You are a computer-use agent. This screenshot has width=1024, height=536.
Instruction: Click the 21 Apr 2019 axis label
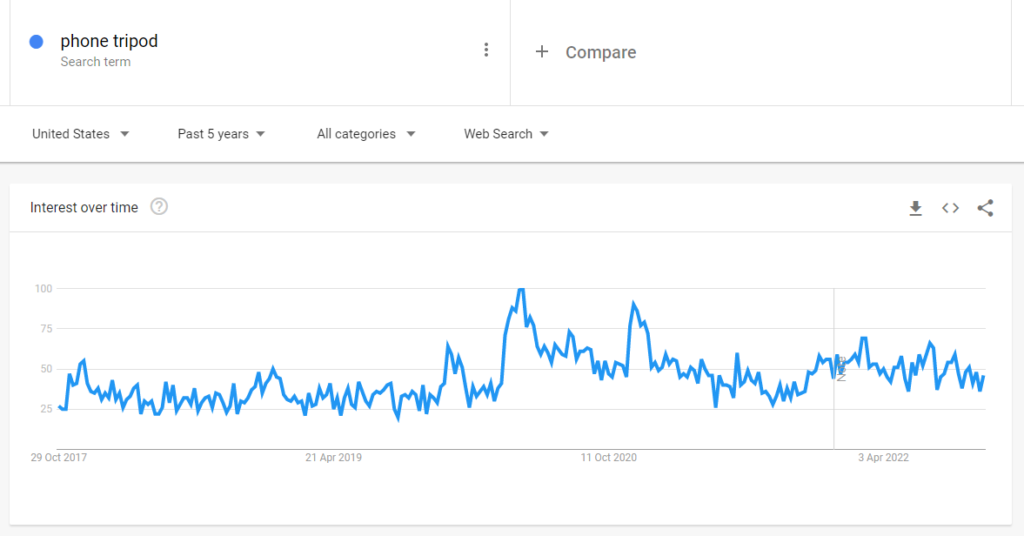[333, 458]
